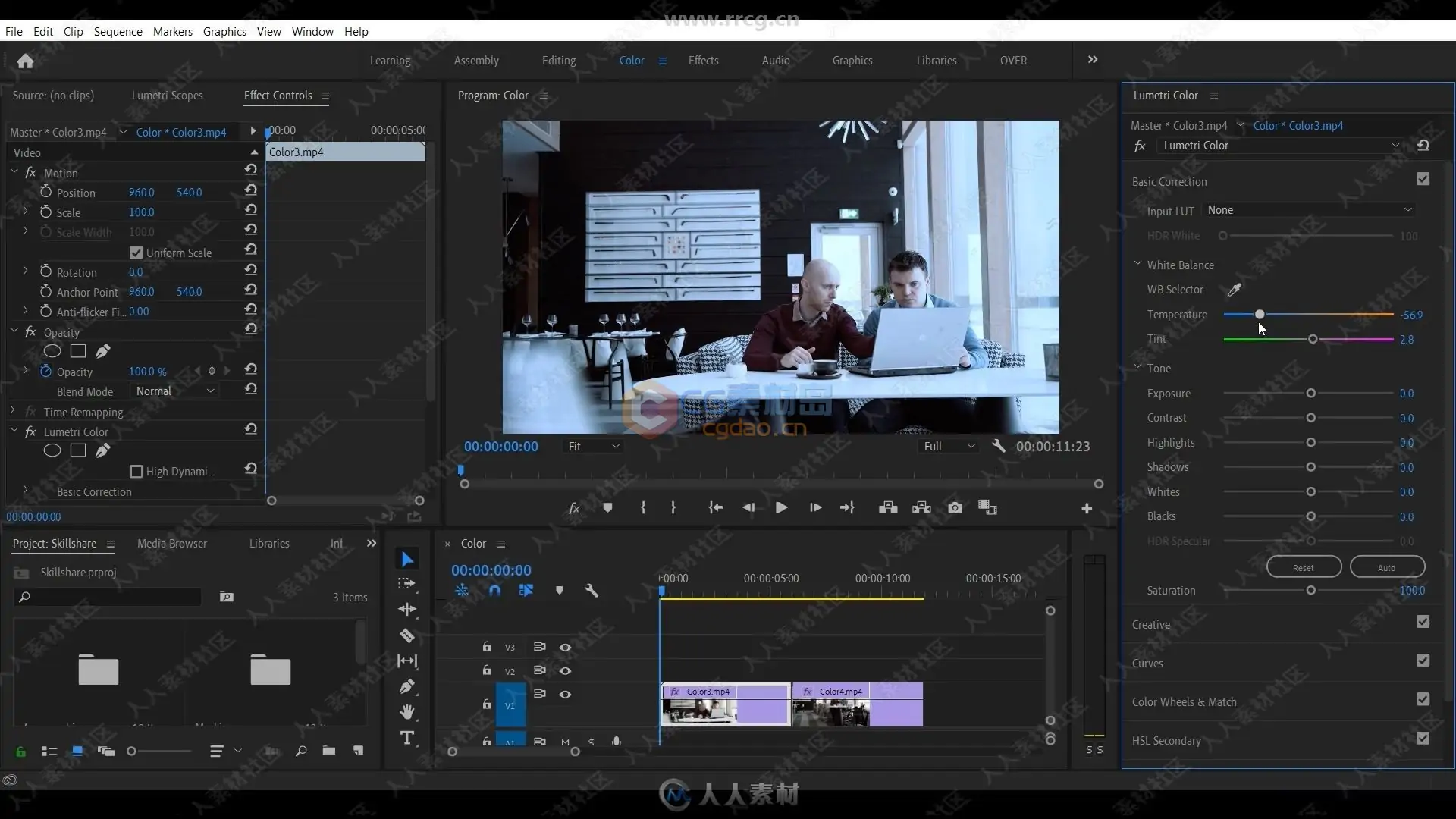Click Export Frame camera icon

point(955,508)
